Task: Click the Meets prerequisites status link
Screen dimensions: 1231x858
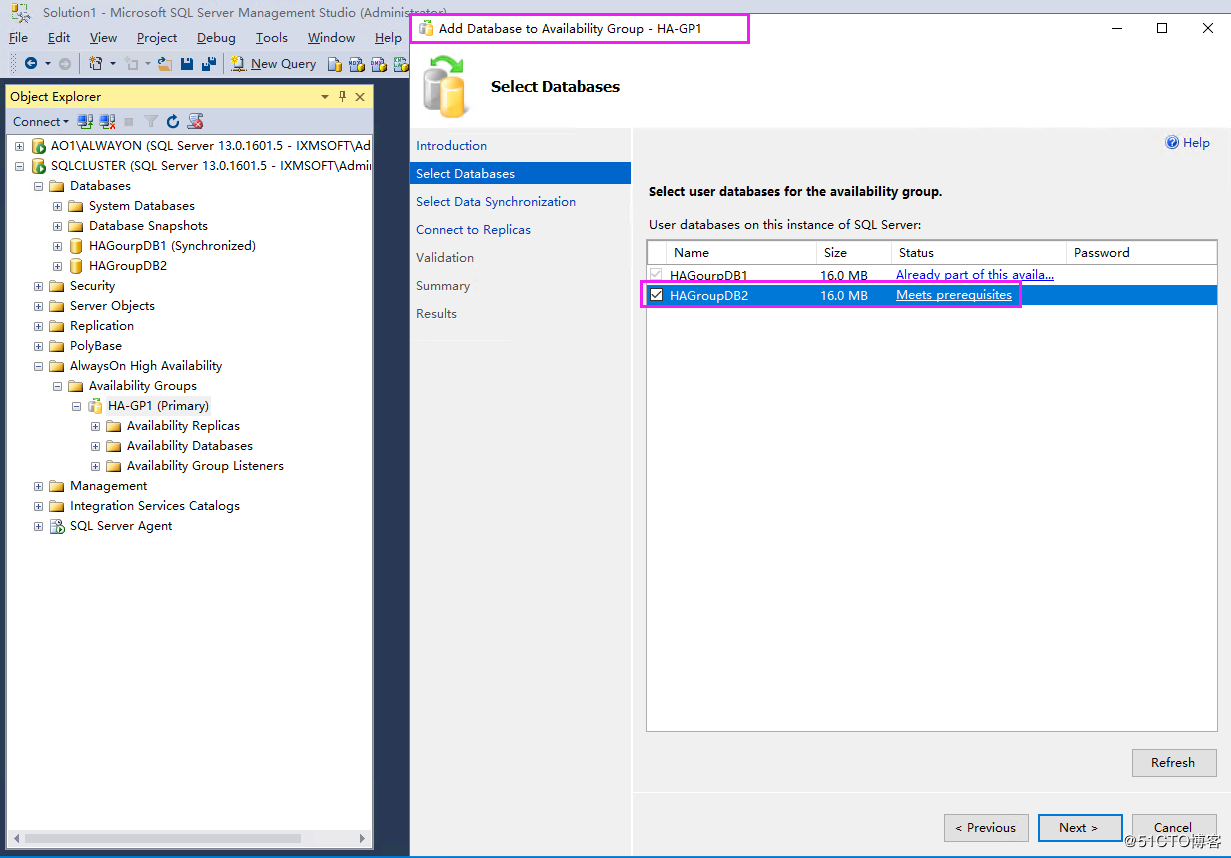Action: click(x=954, y=294)
